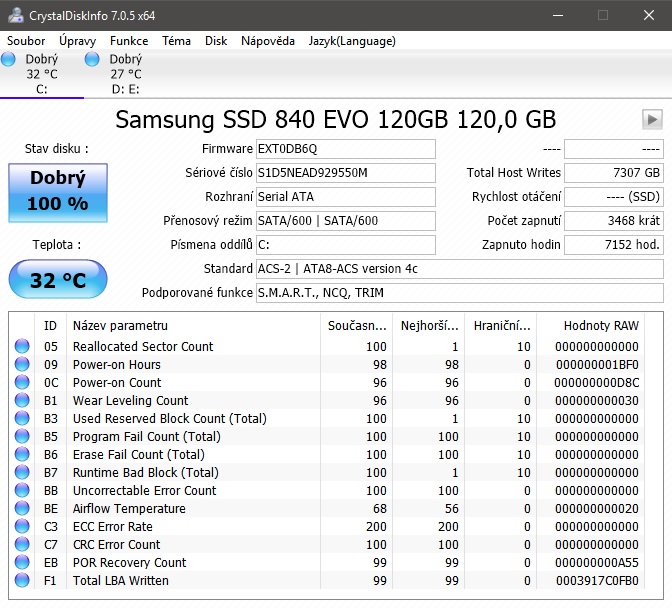Screen dimensions: 672x608
Task: Click the Rozhraní field Serial ATA
Action: point(346,197)
